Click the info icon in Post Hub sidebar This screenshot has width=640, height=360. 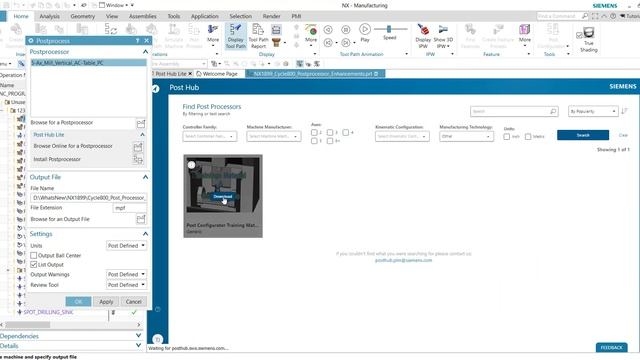click(x=158, y=309)
